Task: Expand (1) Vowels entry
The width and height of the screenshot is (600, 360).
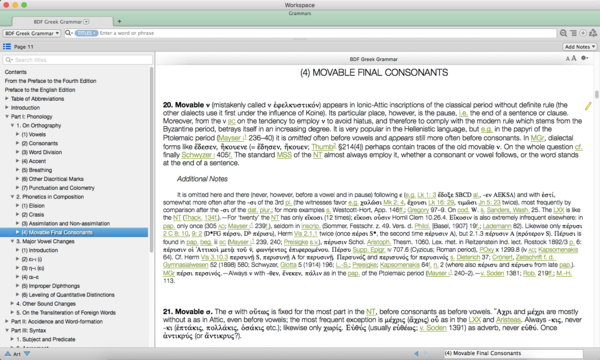Action: (x=17, y=134)
